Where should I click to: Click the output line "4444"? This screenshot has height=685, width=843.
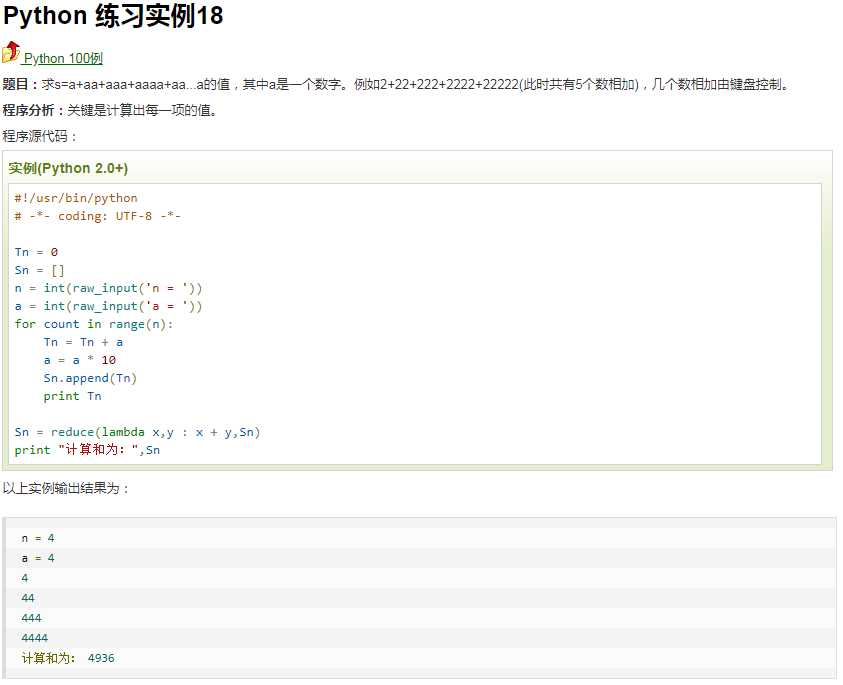coord(34,638)
